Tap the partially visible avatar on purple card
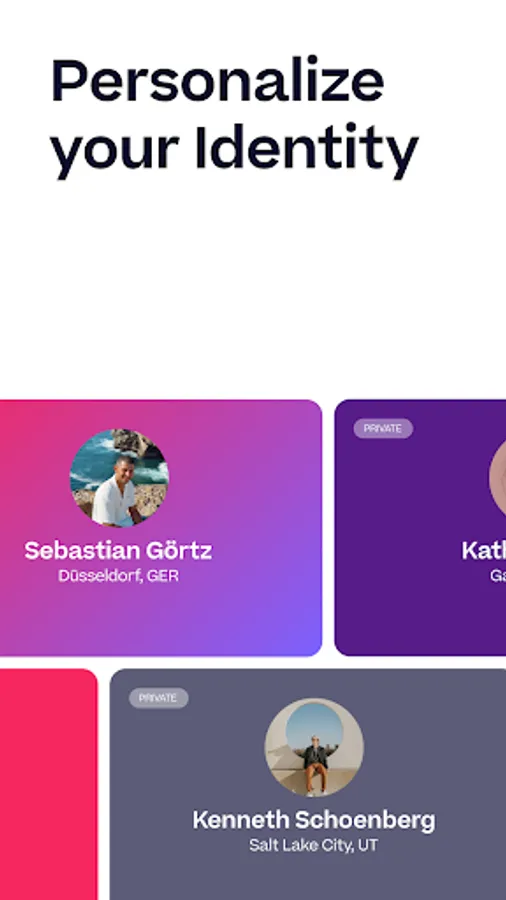Image resolution: width=506 pixels, height=900 pixels. [497, 478]
